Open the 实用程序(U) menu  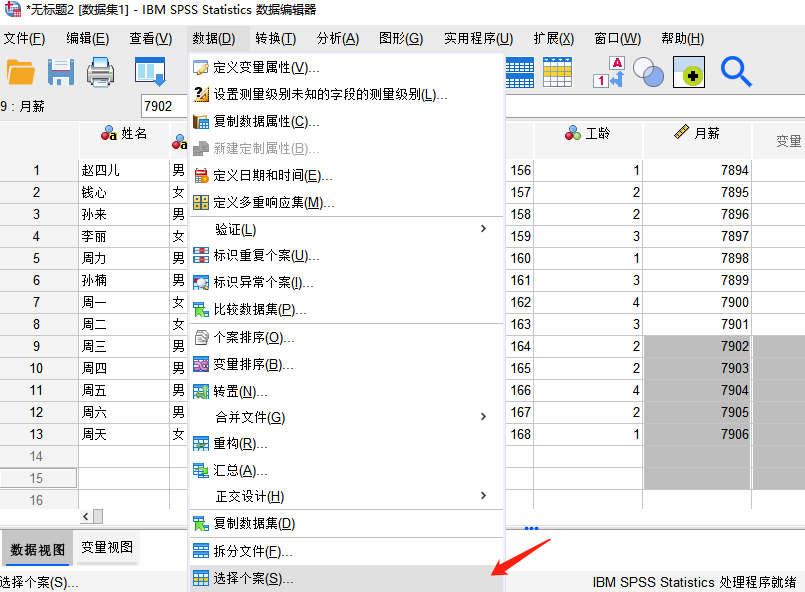[x=478, y=39]
